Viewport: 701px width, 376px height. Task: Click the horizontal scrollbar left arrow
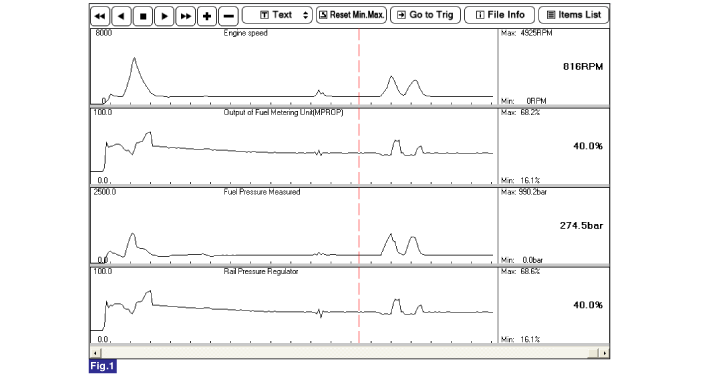tap(94, 353)
